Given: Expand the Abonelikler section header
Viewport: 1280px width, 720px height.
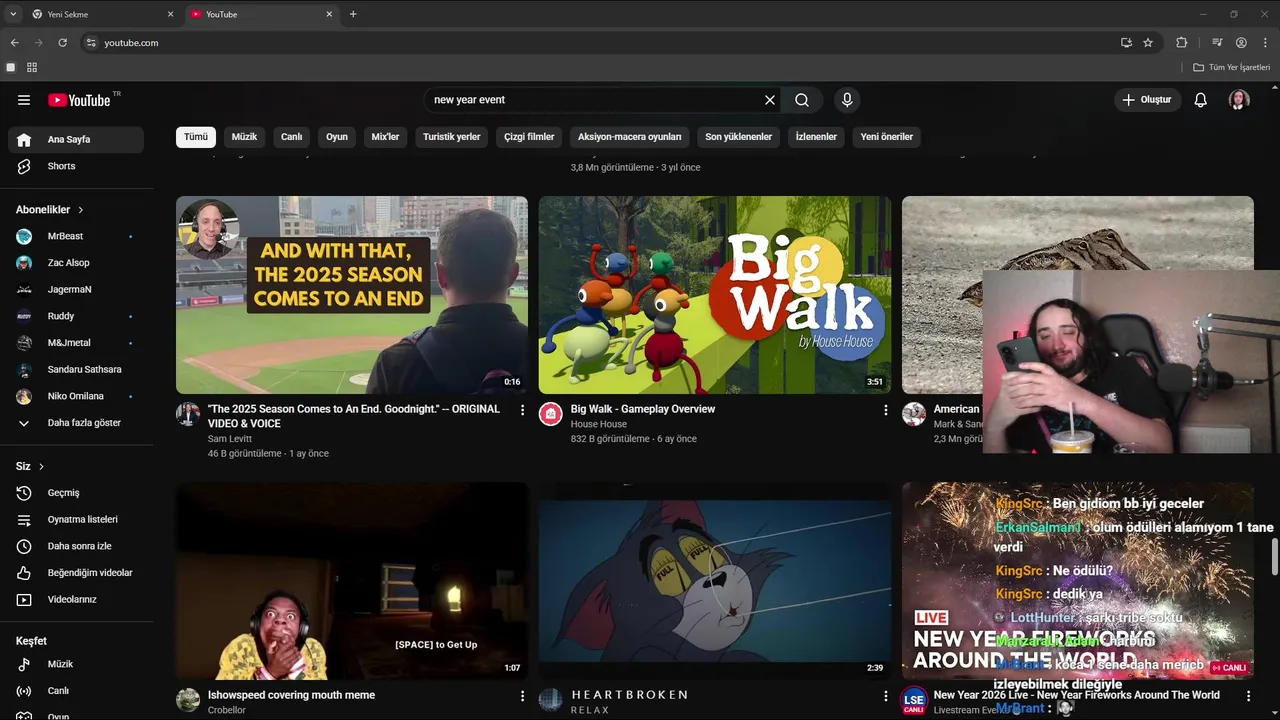Looking at the screenshot, I should coord(50,210).
